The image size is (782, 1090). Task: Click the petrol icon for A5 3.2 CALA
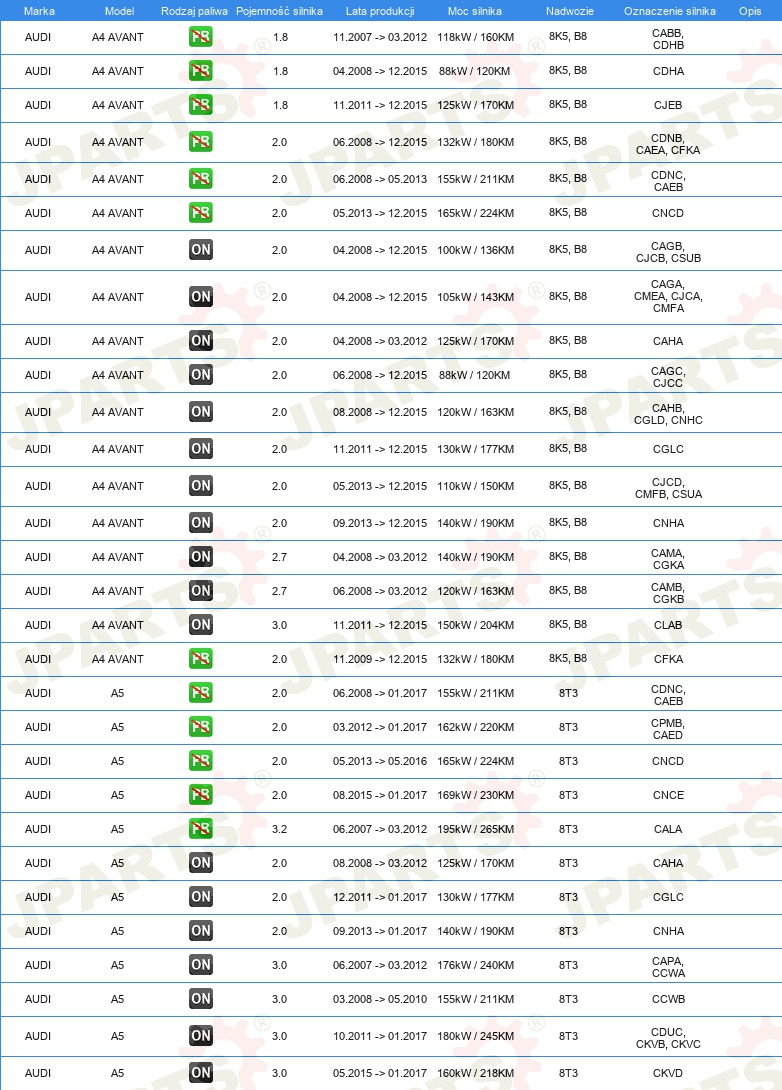click(200, 829)
